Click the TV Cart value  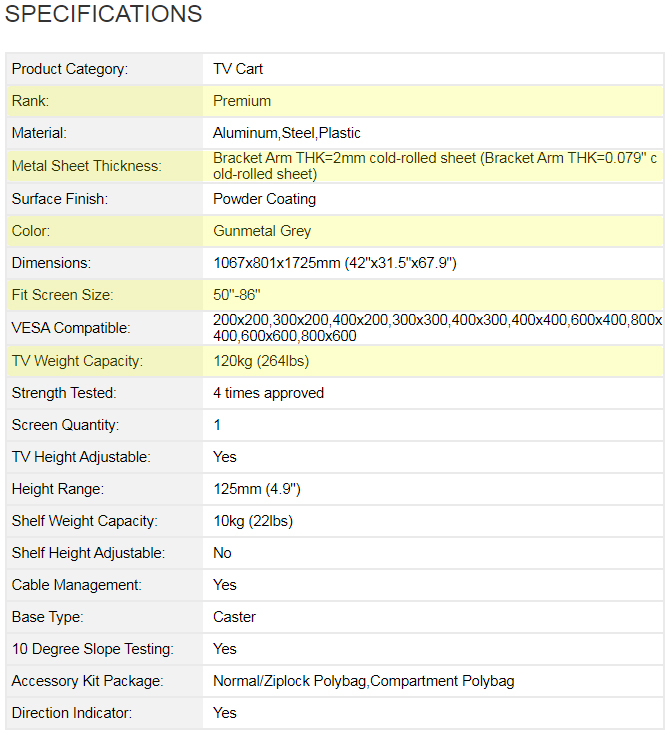pyautogui.click(x=238, y=69)
